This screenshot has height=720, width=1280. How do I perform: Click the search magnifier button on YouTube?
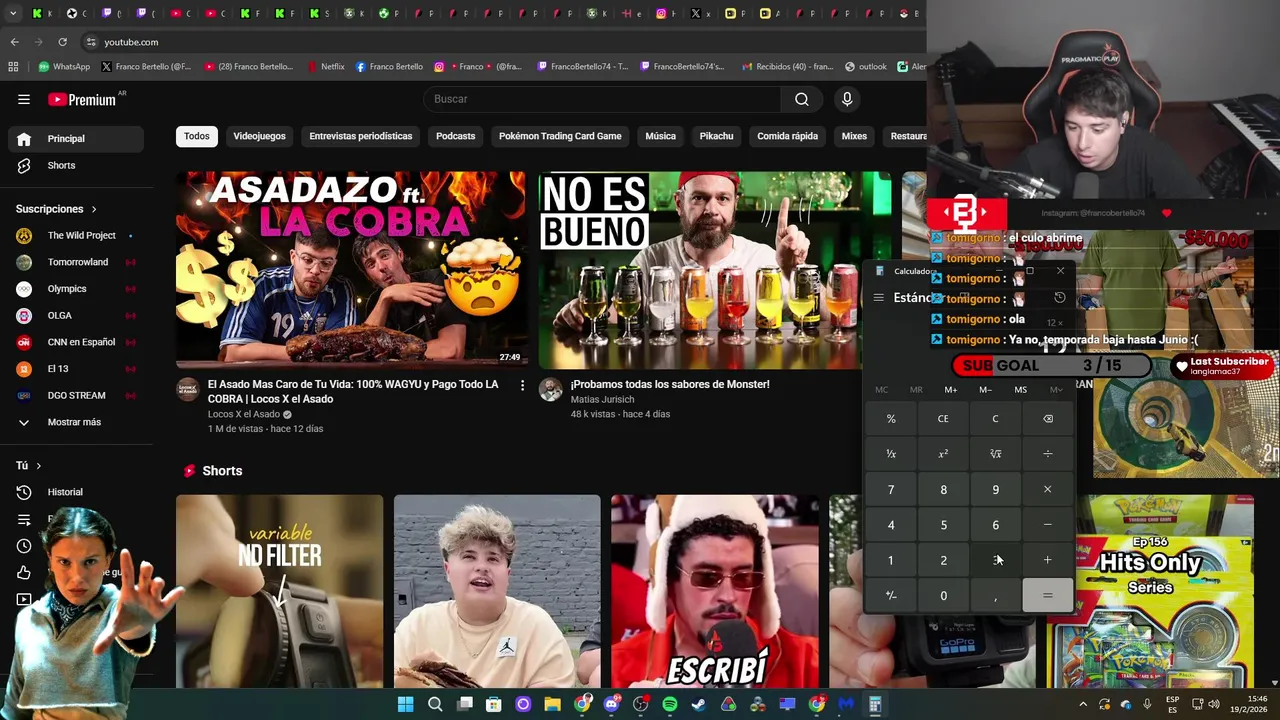pyautogui.click(x=801, y=99)
